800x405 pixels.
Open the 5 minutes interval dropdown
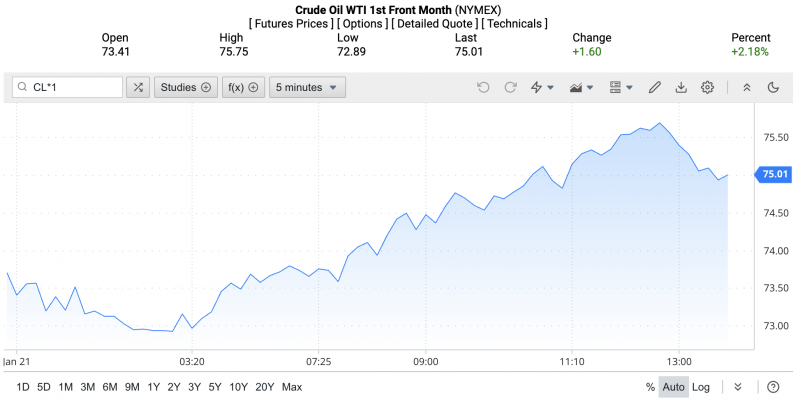click(x=307, y=87)
